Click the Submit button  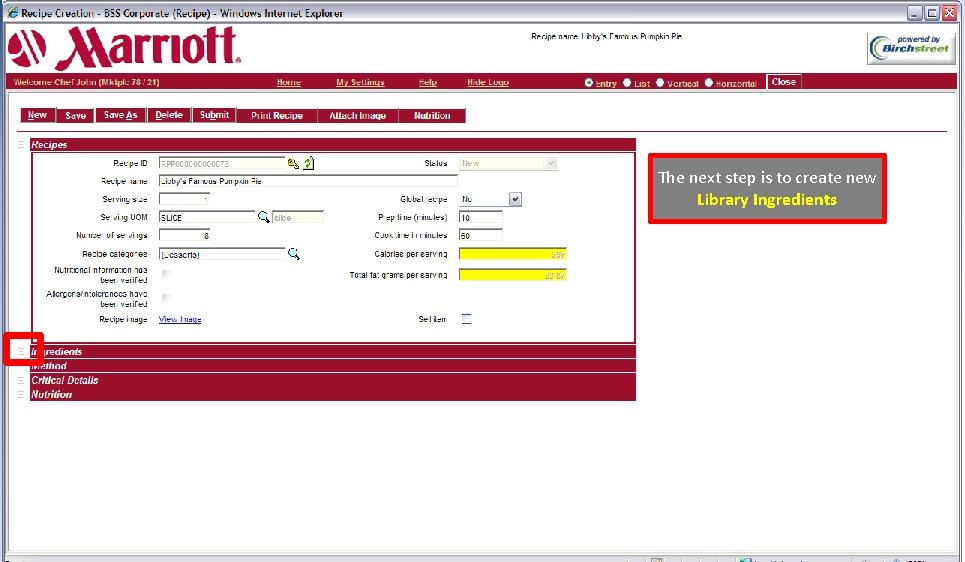(x=214, y=115)
